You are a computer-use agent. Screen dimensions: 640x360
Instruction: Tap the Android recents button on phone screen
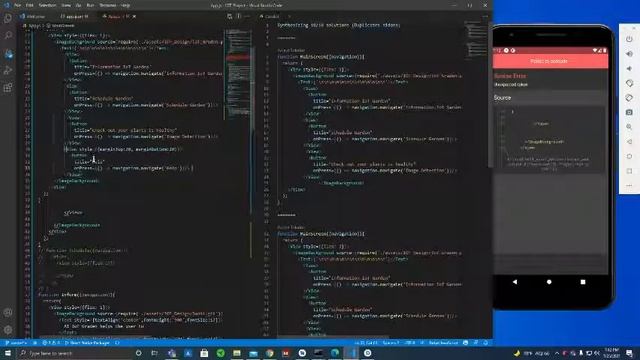click(x=583, y=282)
